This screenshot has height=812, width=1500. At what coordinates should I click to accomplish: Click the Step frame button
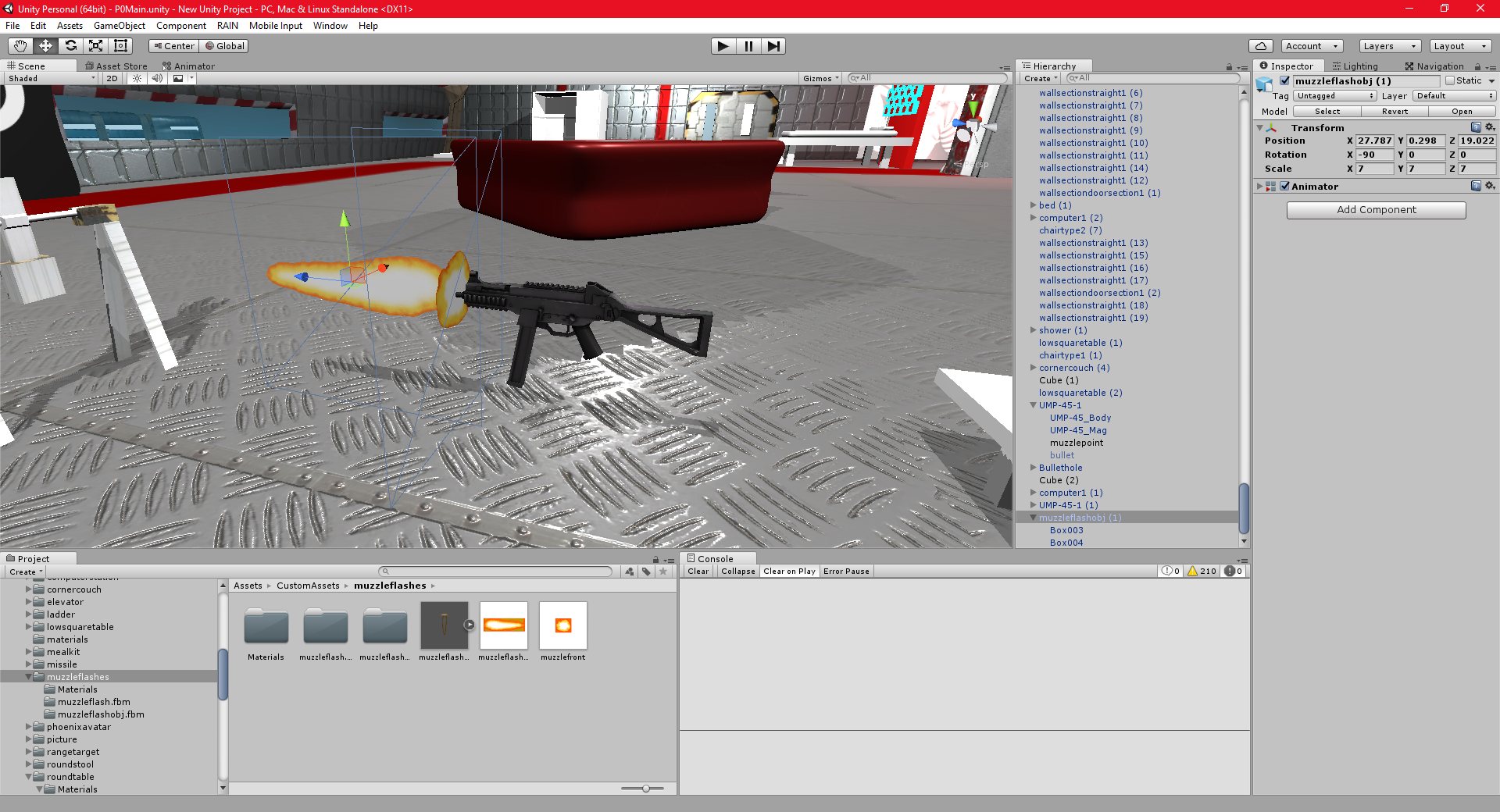click(773, 46)
